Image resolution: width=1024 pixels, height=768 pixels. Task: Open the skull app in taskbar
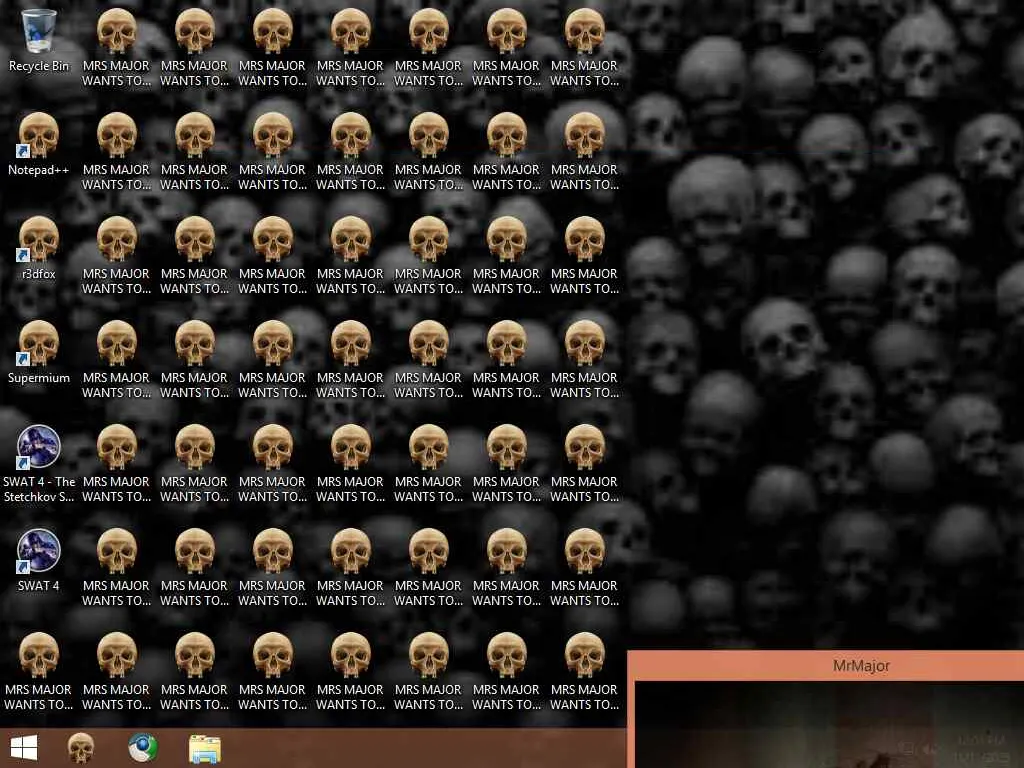pos(81,748)
